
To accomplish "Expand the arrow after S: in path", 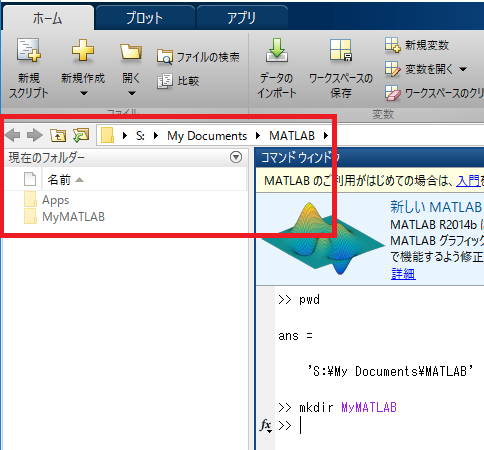I will pyautogui.click(x=156, y=136).
